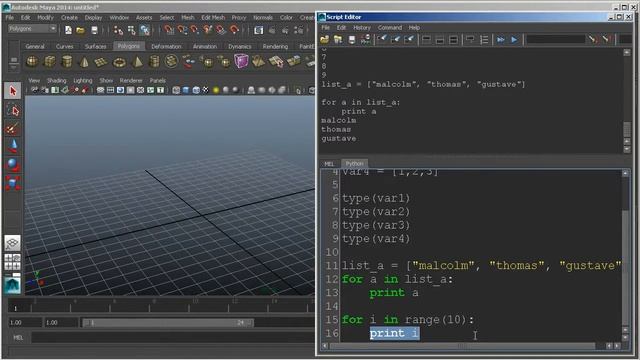Click the New Scene icon
The height and width of the screenshot is (360, 640).
(x=68, y=30)
